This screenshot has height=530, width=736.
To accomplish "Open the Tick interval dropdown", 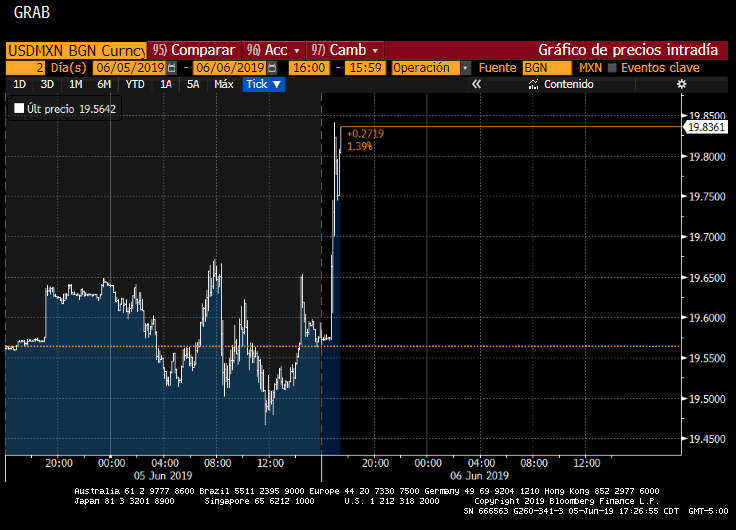I will [x=264, y=84].
